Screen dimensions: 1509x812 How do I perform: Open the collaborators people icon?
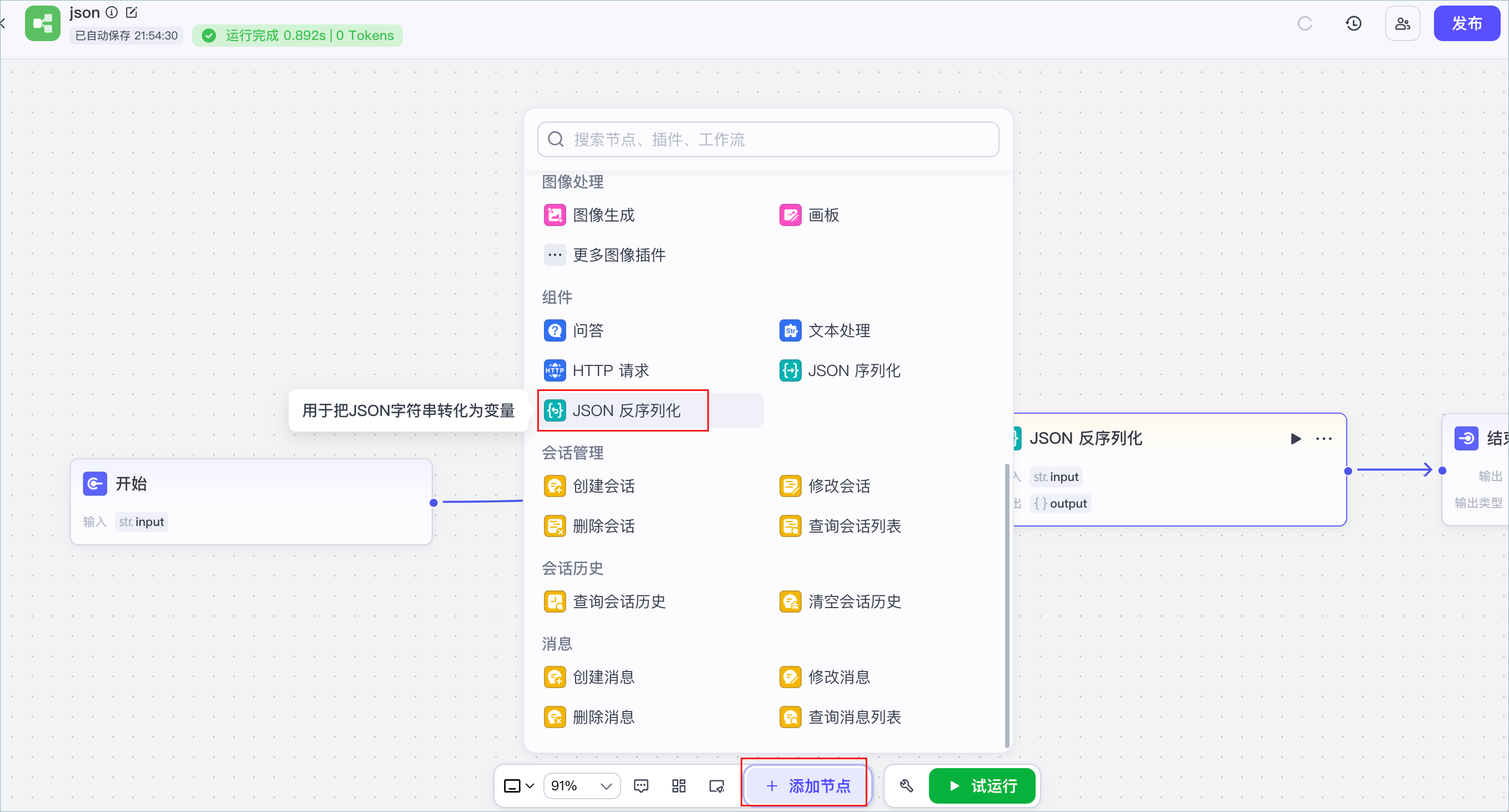pyautogui.click(x=1402, y=23)
